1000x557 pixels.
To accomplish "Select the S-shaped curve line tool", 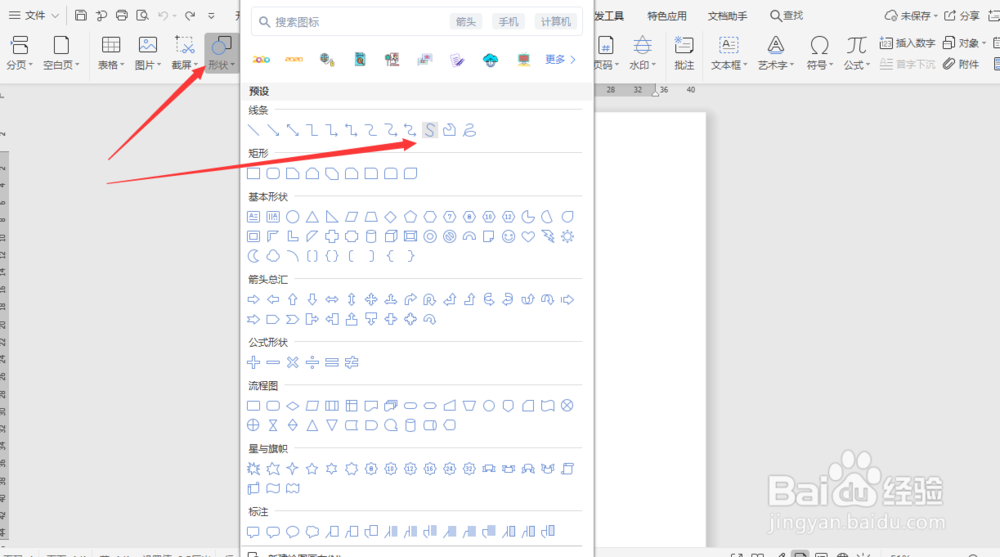I will (430, 130).
